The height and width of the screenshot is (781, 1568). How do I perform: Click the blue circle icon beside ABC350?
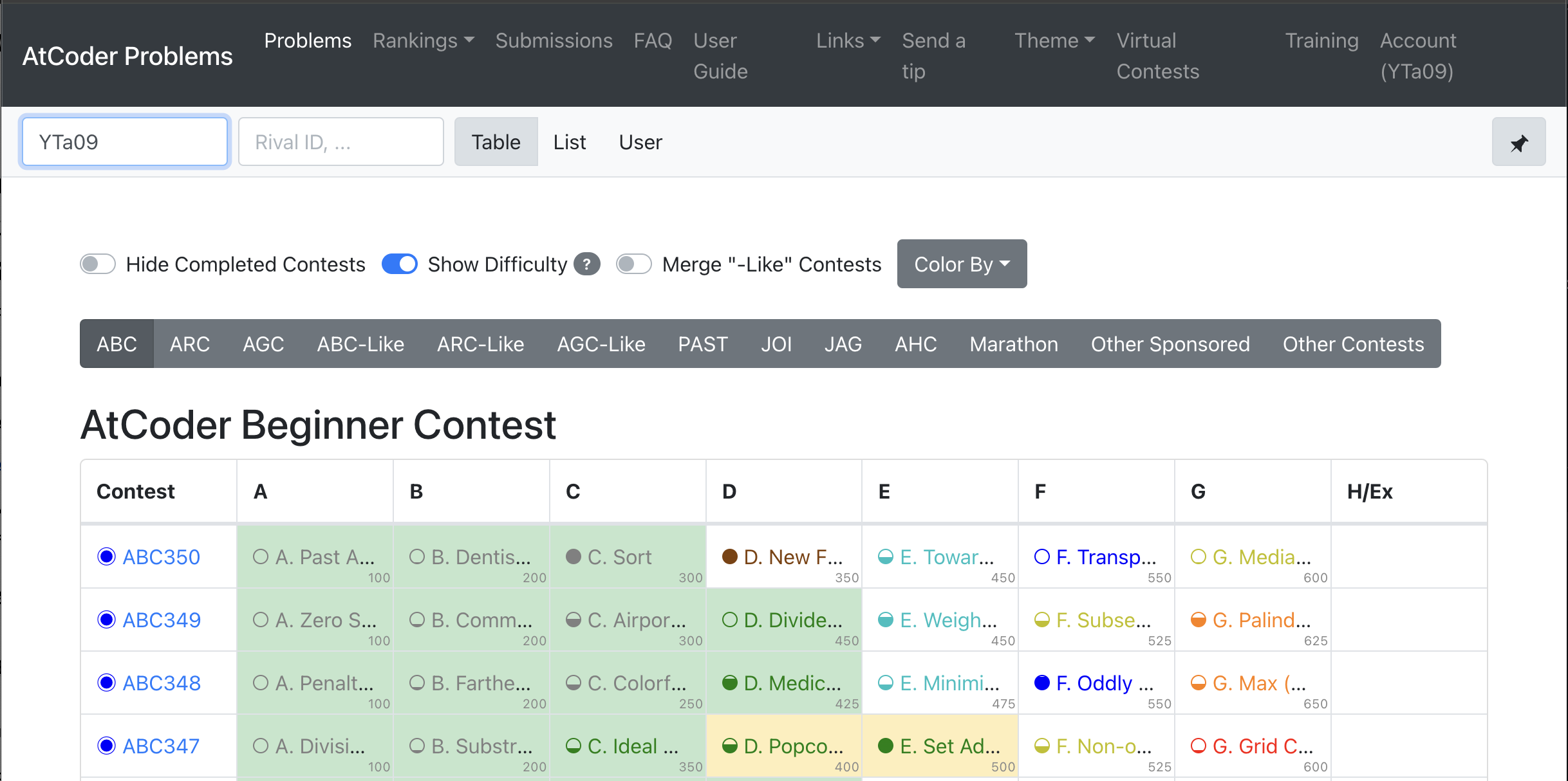click(106, 556)
